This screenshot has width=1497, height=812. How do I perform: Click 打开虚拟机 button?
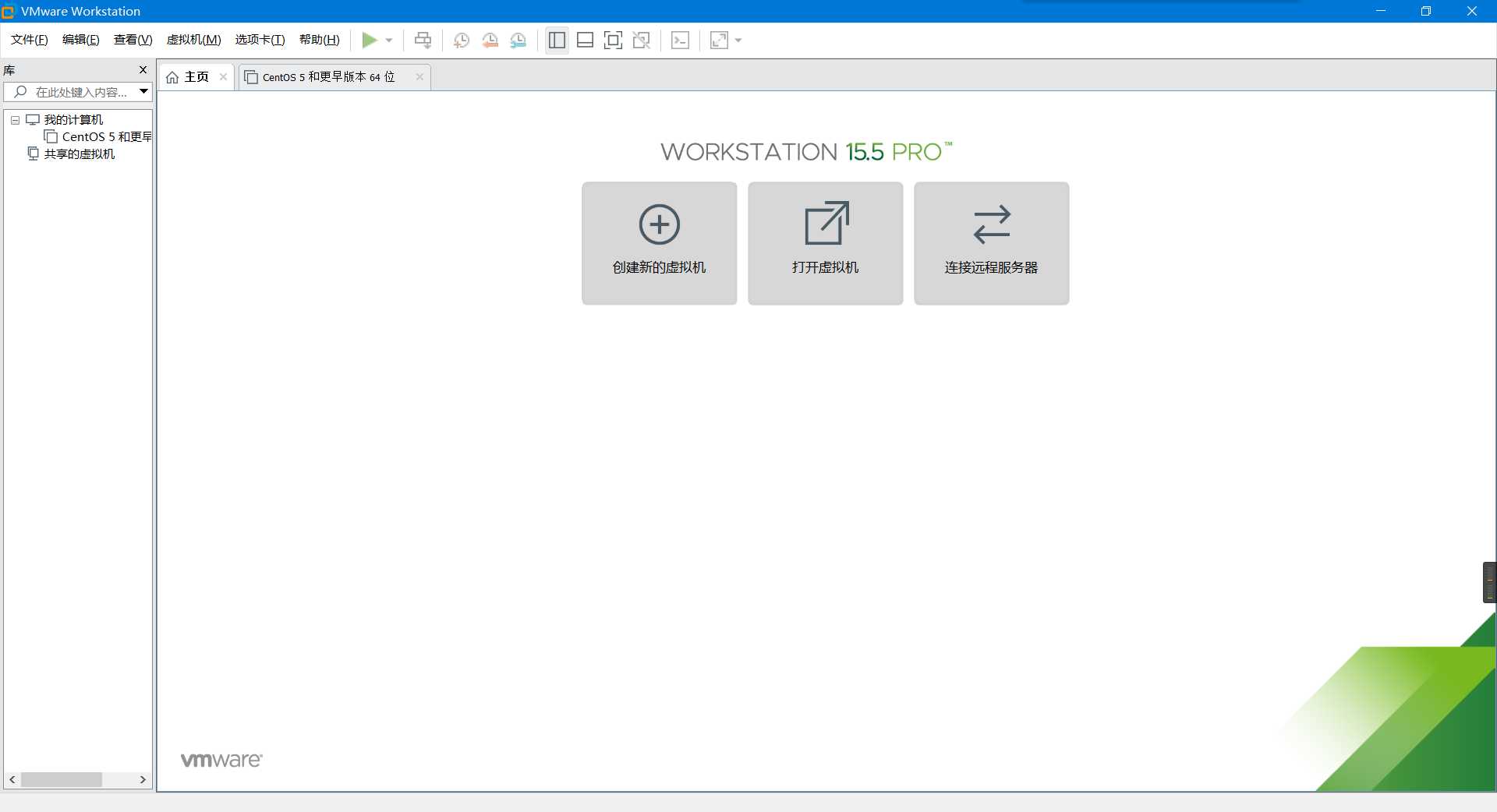(x=825, y=243)
